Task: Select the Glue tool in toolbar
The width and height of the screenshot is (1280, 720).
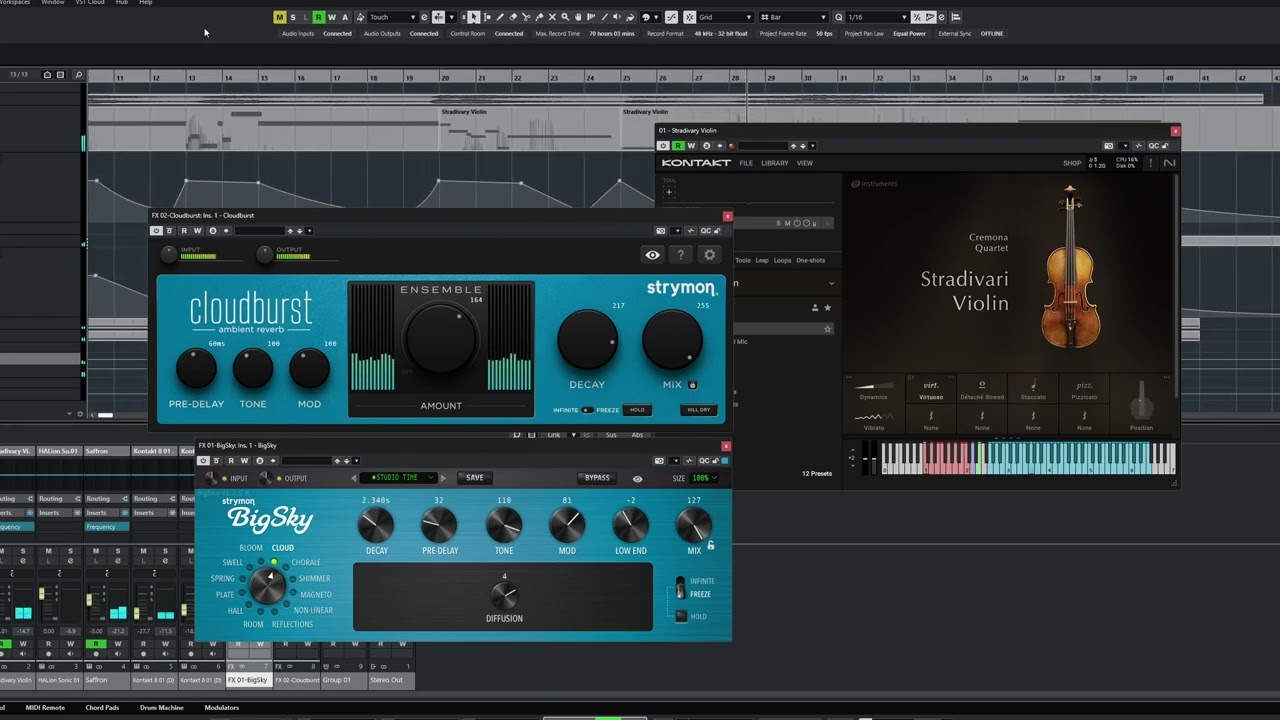Action: (x=539, y=17)
